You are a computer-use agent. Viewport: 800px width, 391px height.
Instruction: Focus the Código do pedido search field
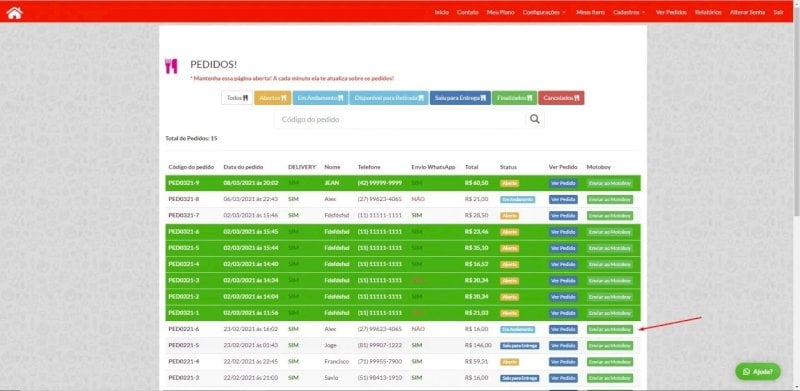[400, 119]
